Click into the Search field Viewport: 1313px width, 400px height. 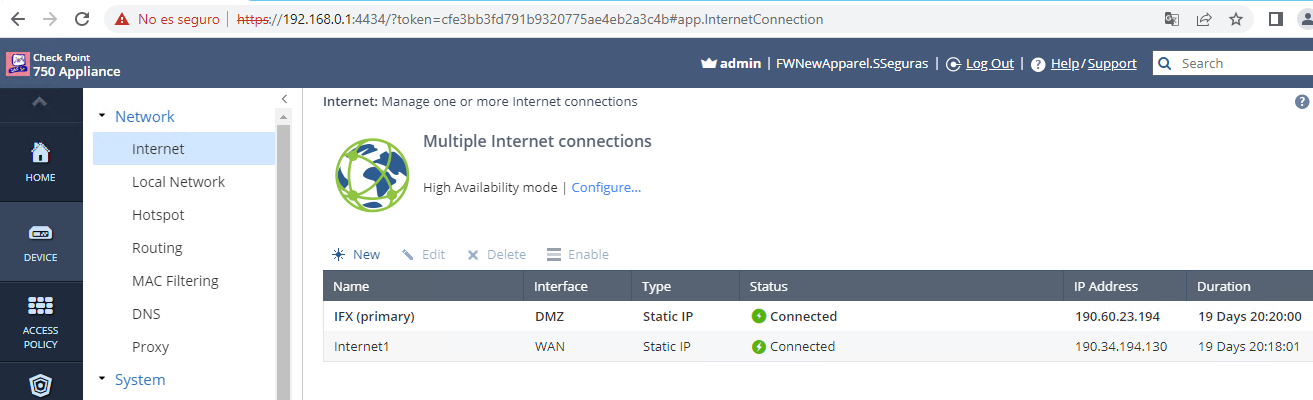click(1240, 63)
